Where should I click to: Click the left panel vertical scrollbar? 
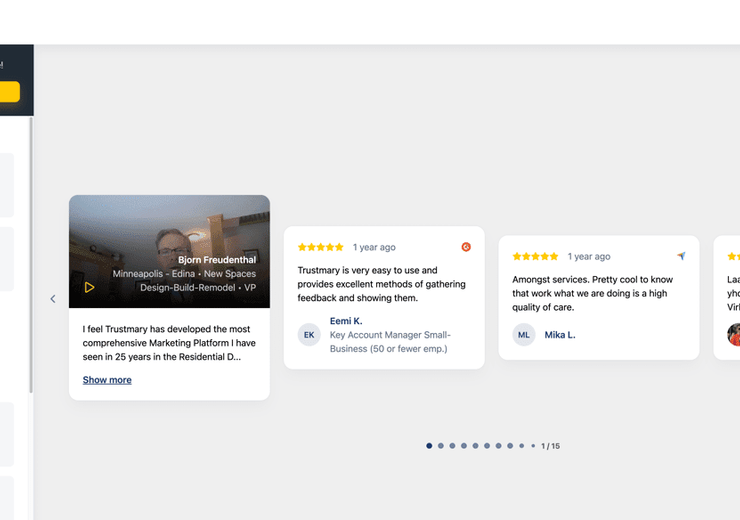(31, 255)
